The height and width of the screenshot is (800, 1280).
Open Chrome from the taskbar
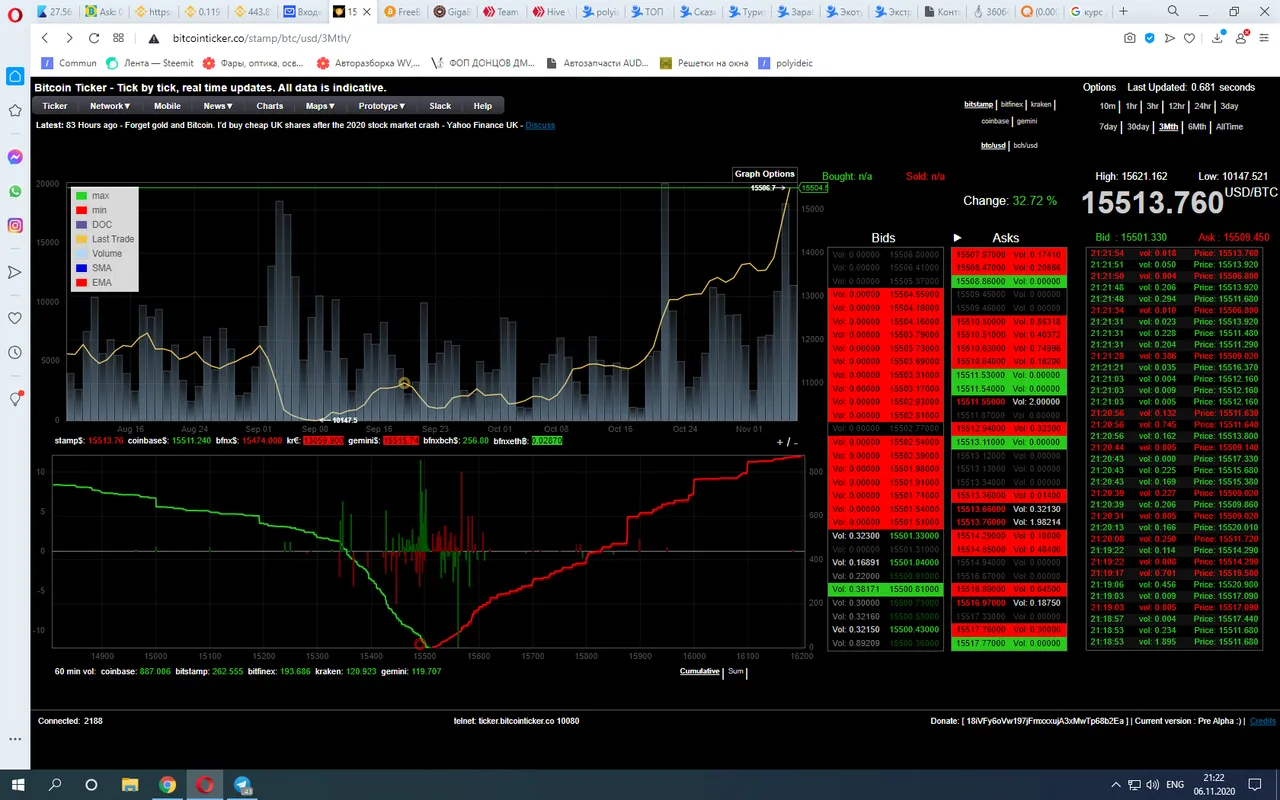point(167,784)
